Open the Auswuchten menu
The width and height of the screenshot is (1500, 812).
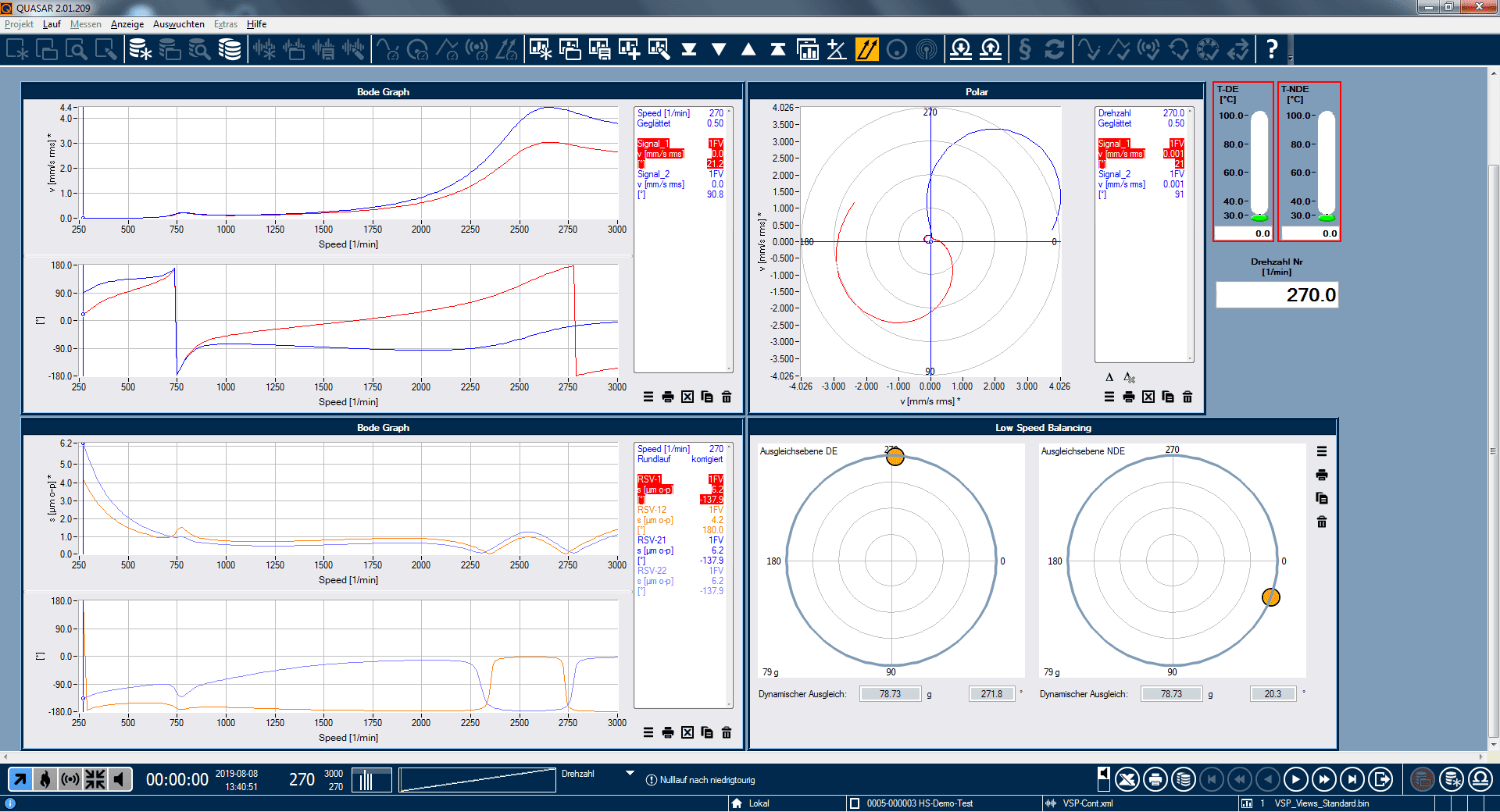pyautogui.click(x=179, y=24)
